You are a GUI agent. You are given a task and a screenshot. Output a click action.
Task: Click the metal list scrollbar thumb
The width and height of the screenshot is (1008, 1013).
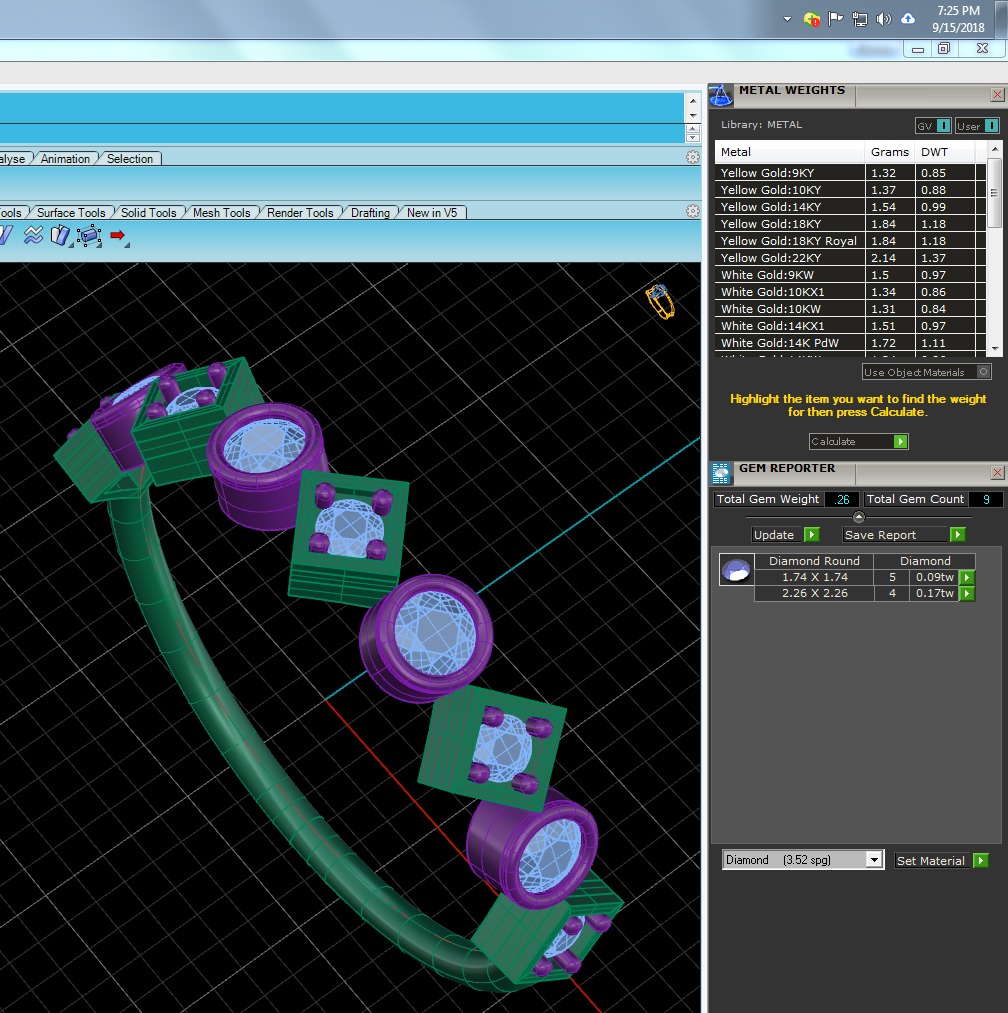point(995,192)
